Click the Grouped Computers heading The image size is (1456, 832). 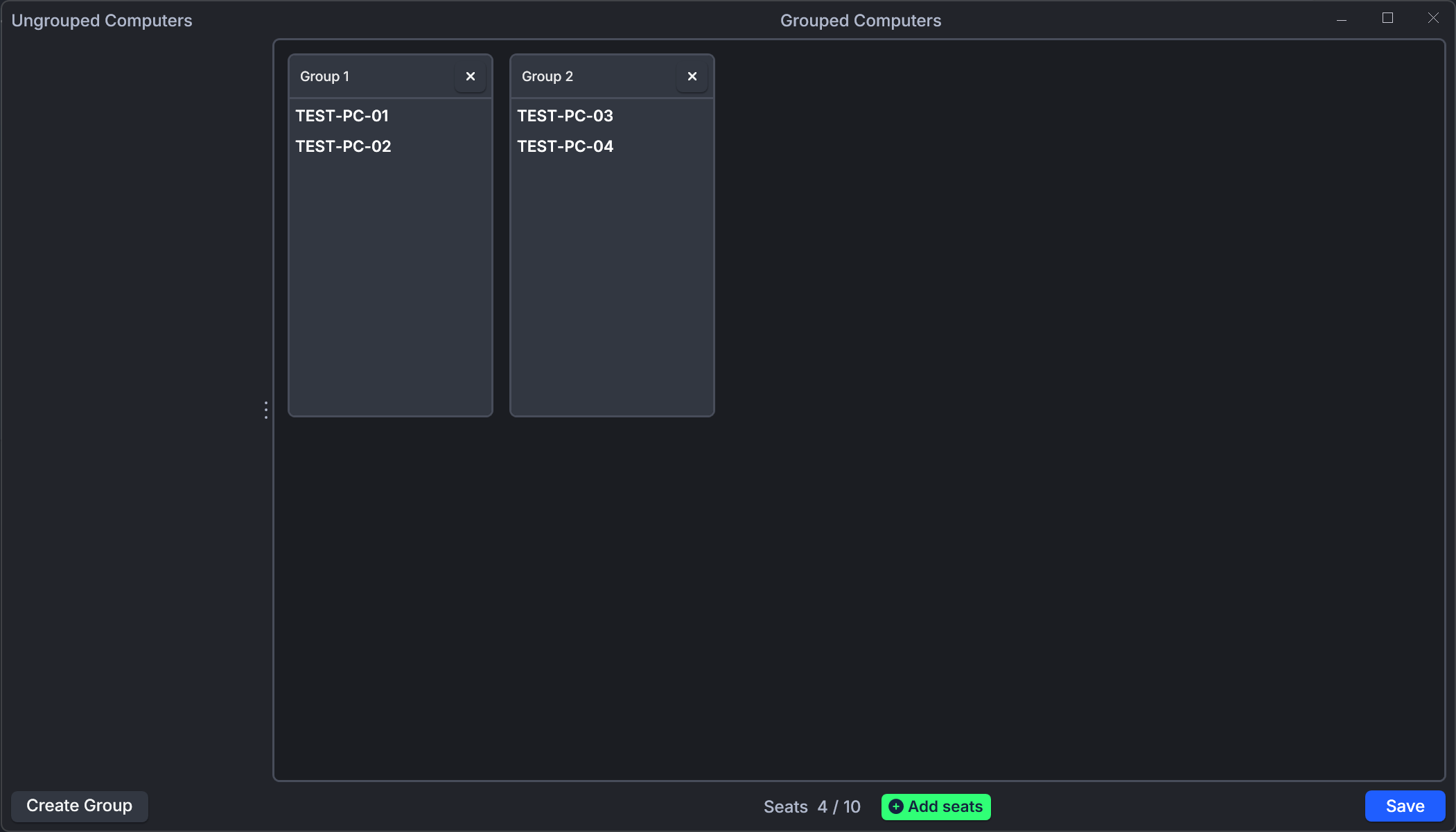pos(861,20)
